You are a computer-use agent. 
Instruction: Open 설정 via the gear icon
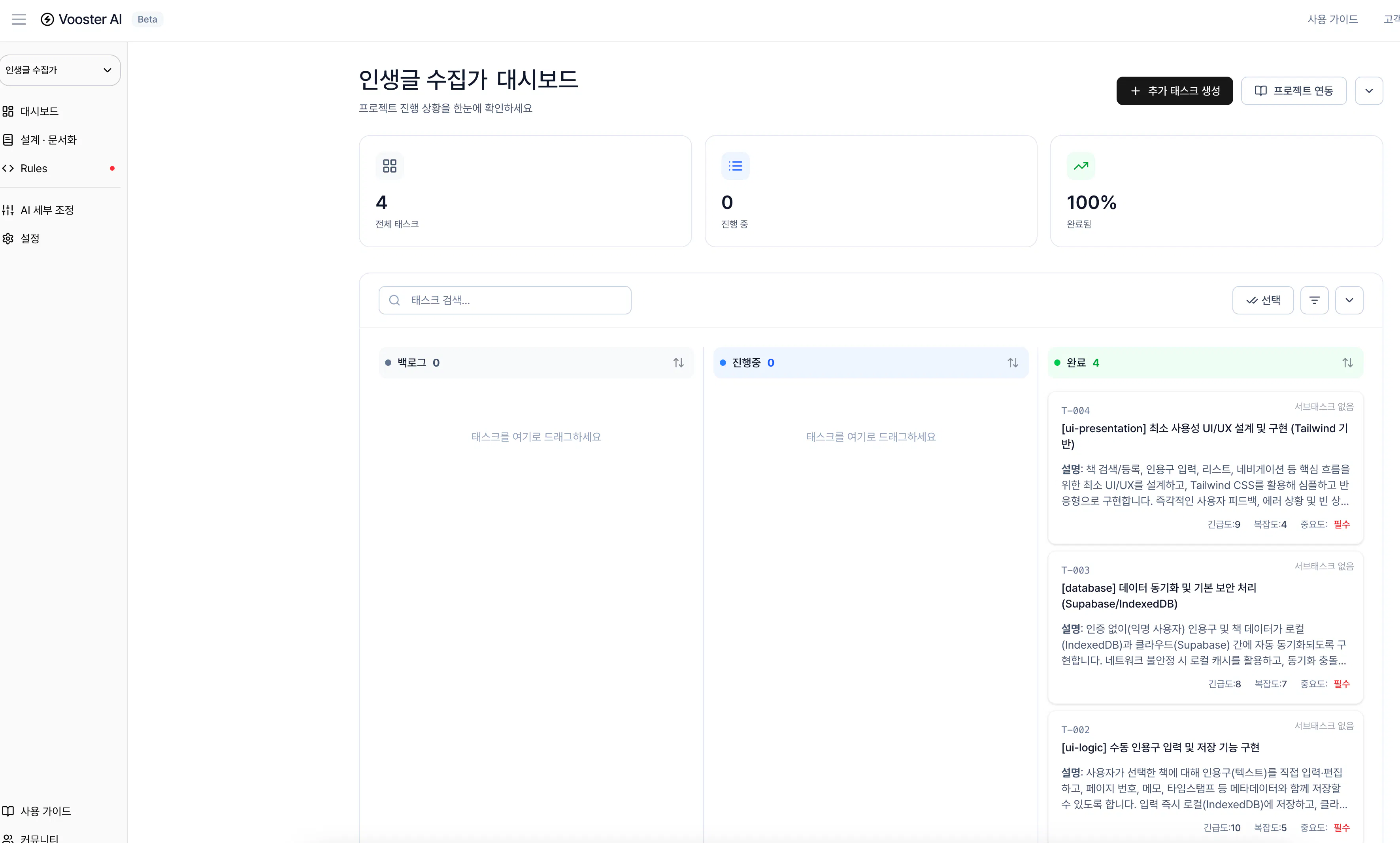pyautogui.click(x=8, y=239)
